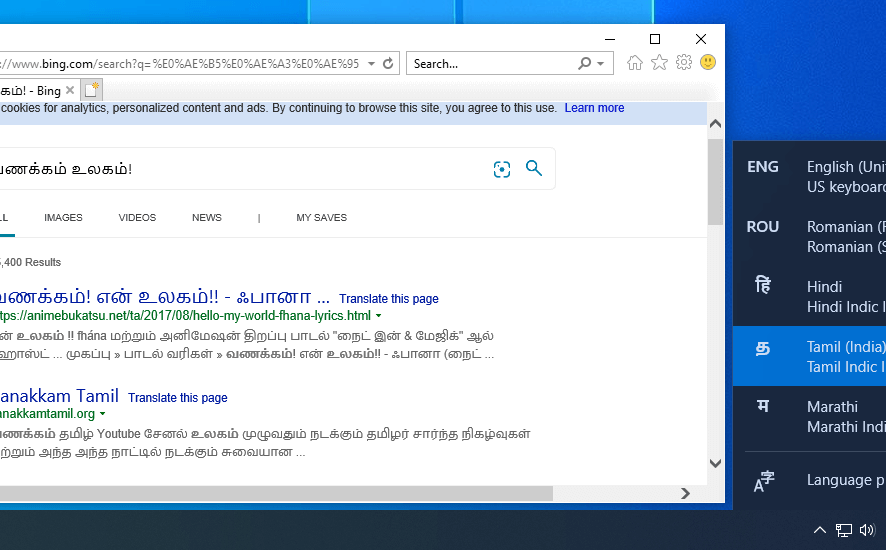This screenshot has height=550, width=886.
Task: Go to Home page icon
Action: pyautogui.click(x=635, y=63)
